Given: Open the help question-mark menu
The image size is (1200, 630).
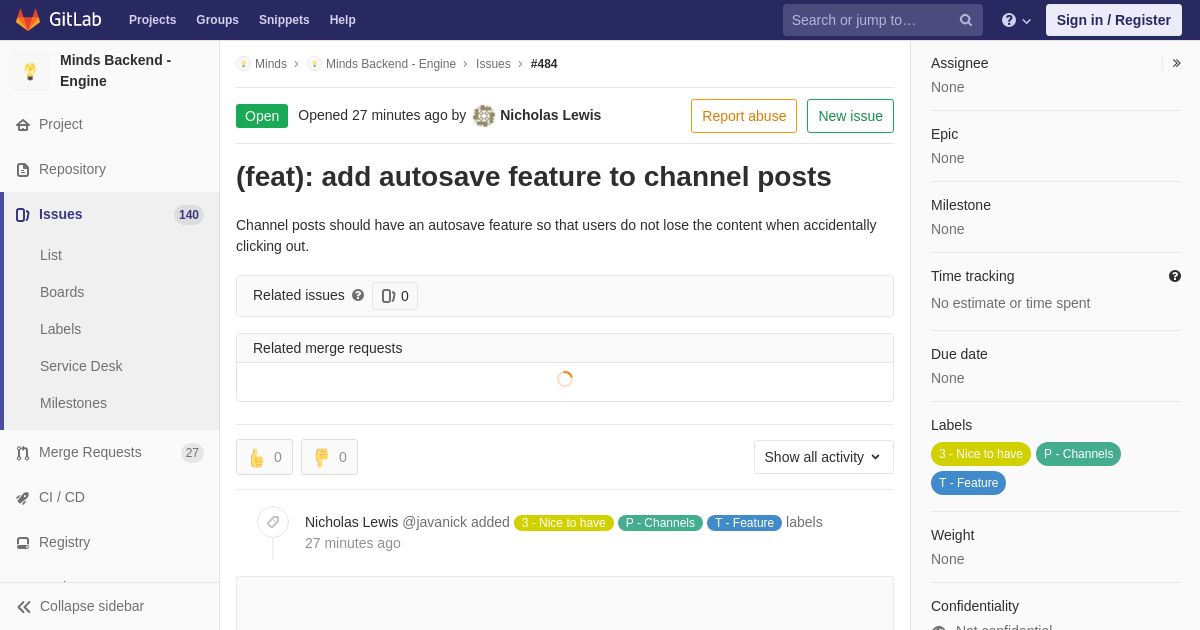Looking at the screenshot, I should 1016,20.
